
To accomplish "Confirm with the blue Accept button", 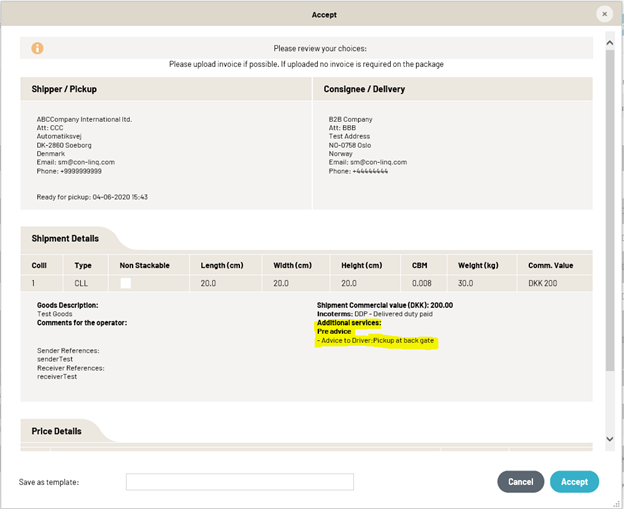I will click(574, 482).
